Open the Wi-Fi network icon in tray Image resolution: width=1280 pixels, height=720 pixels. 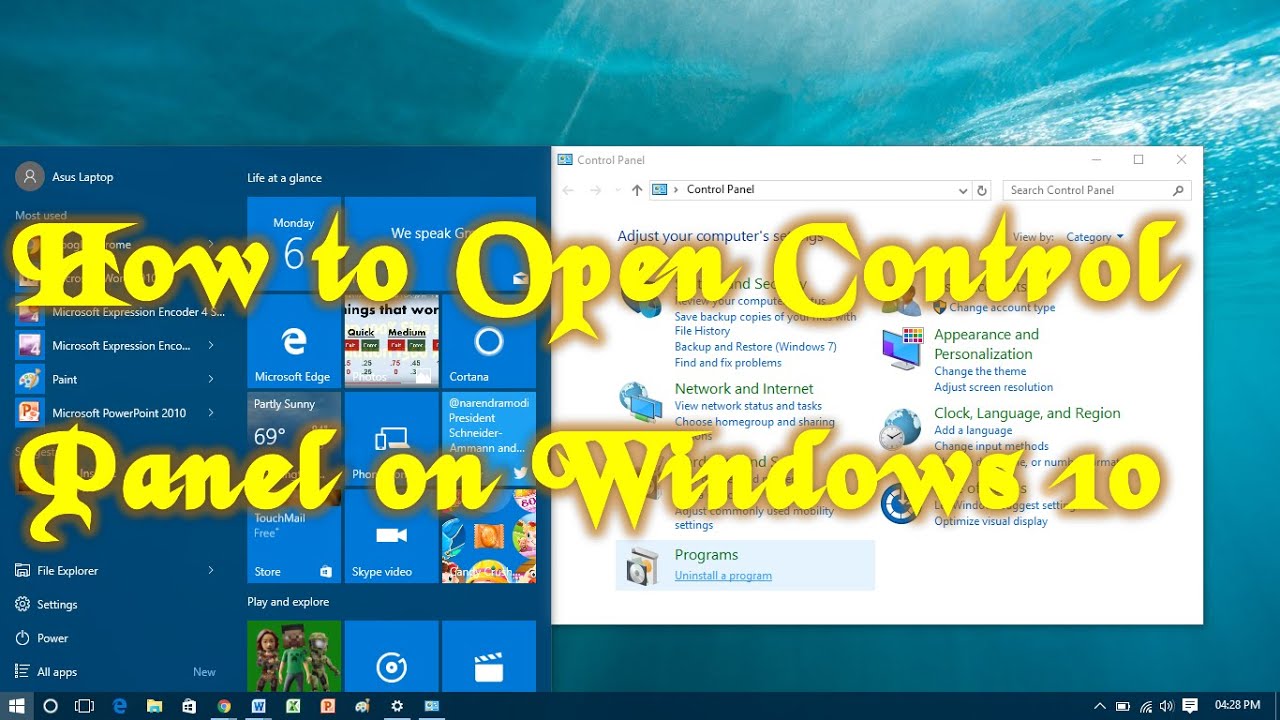point(1146,706)
